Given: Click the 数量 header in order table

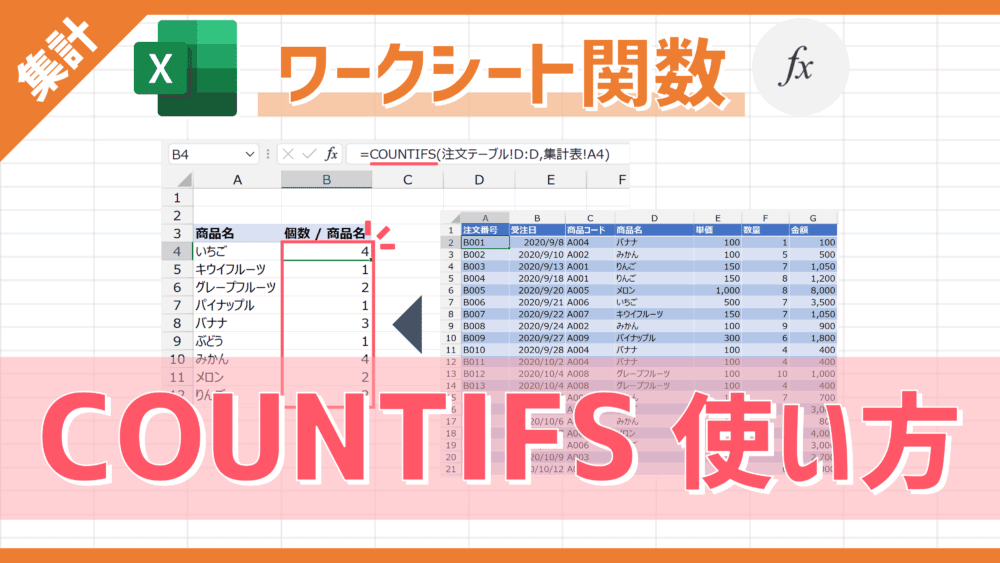Looking at the screenshot, I should pos(765,230).
